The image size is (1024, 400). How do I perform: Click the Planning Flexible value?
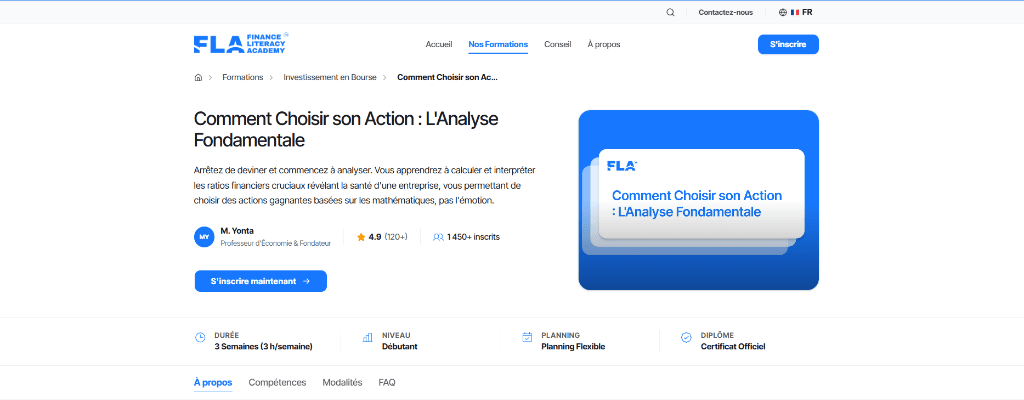[573, 346]
